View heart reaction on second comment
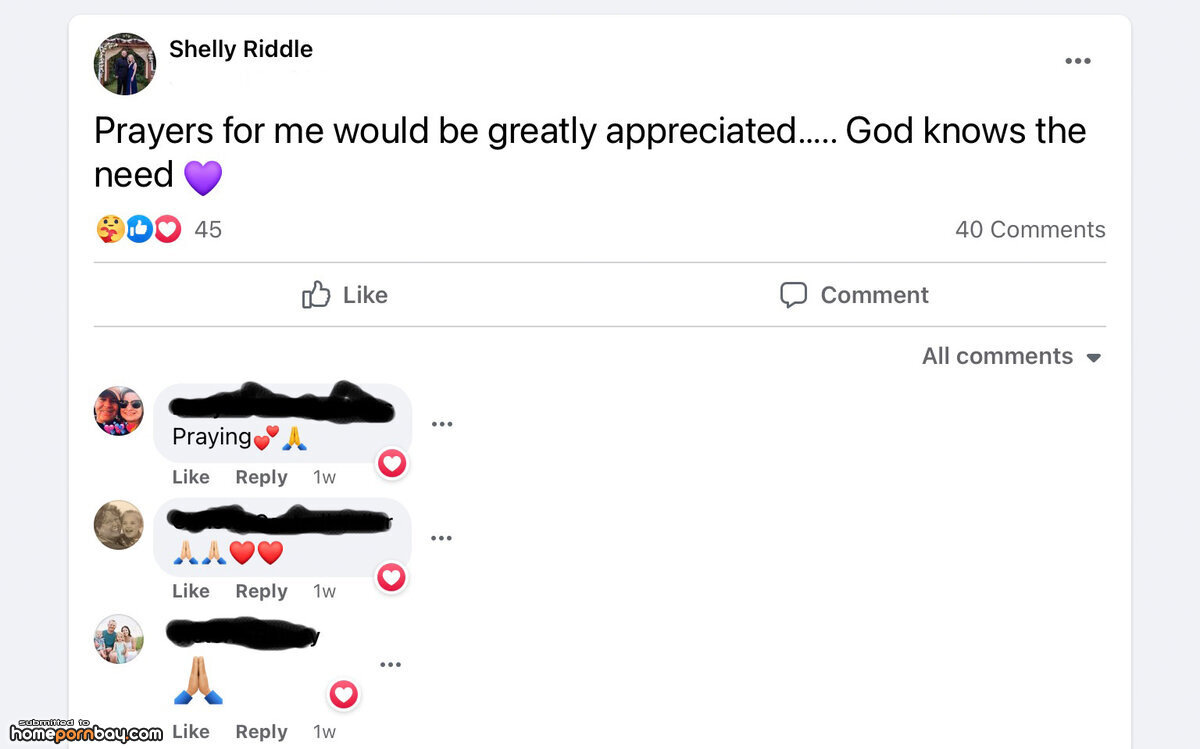The image size is (1200, 749). pos(391,577)
